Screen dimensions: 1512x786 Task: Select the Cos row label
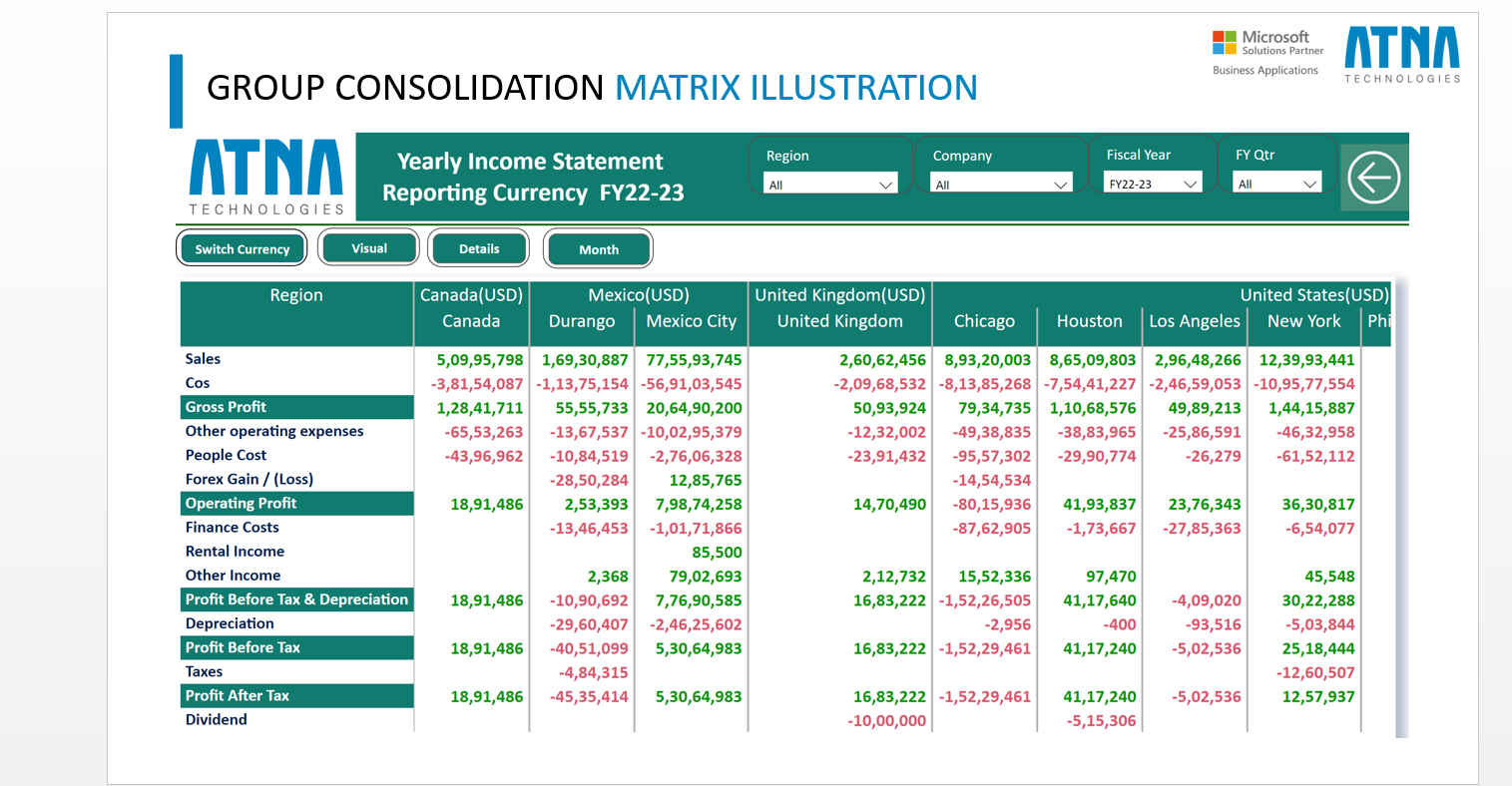click(x=198, y=383)
